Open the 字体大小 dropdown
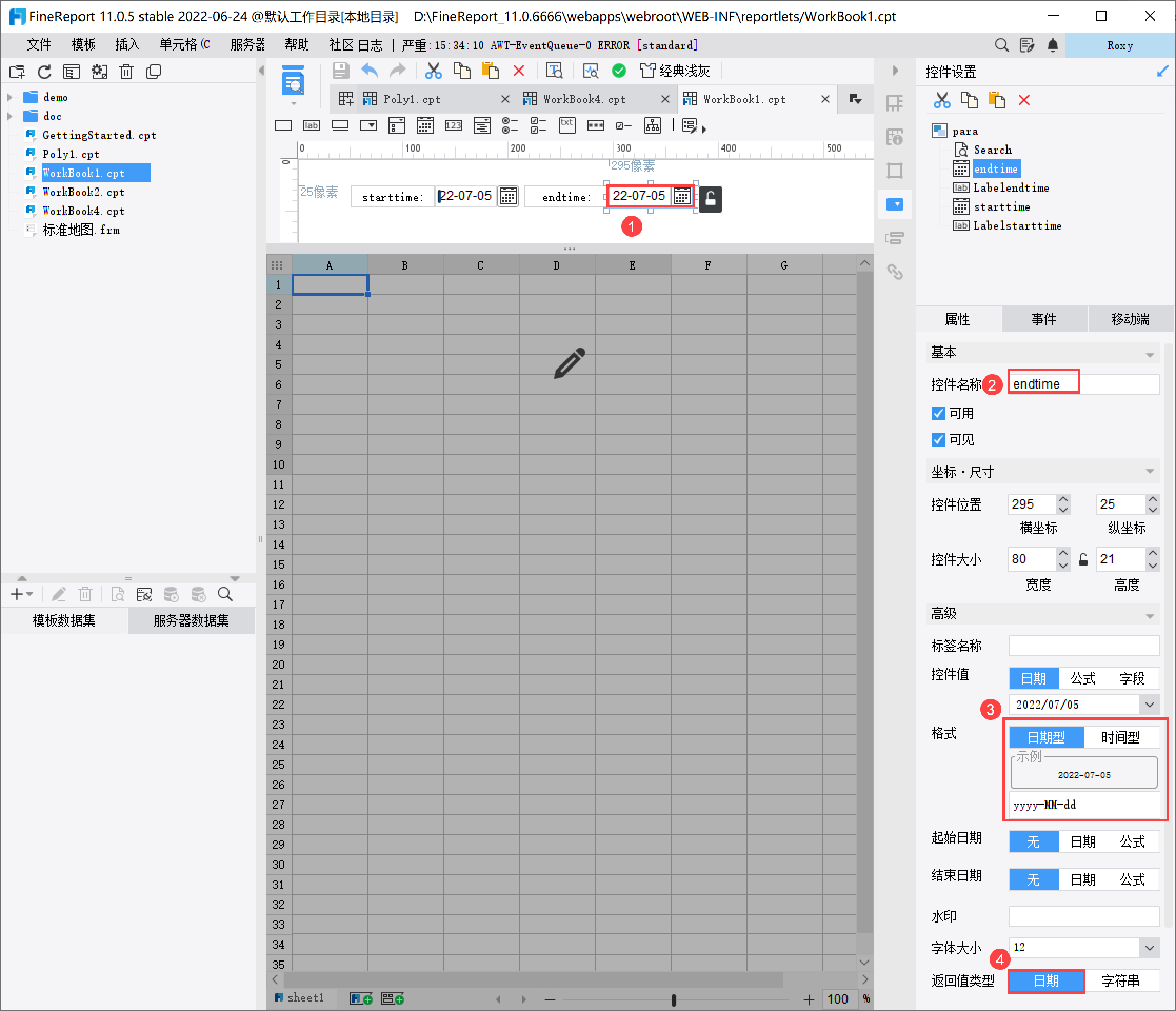 click(1149, 947)
